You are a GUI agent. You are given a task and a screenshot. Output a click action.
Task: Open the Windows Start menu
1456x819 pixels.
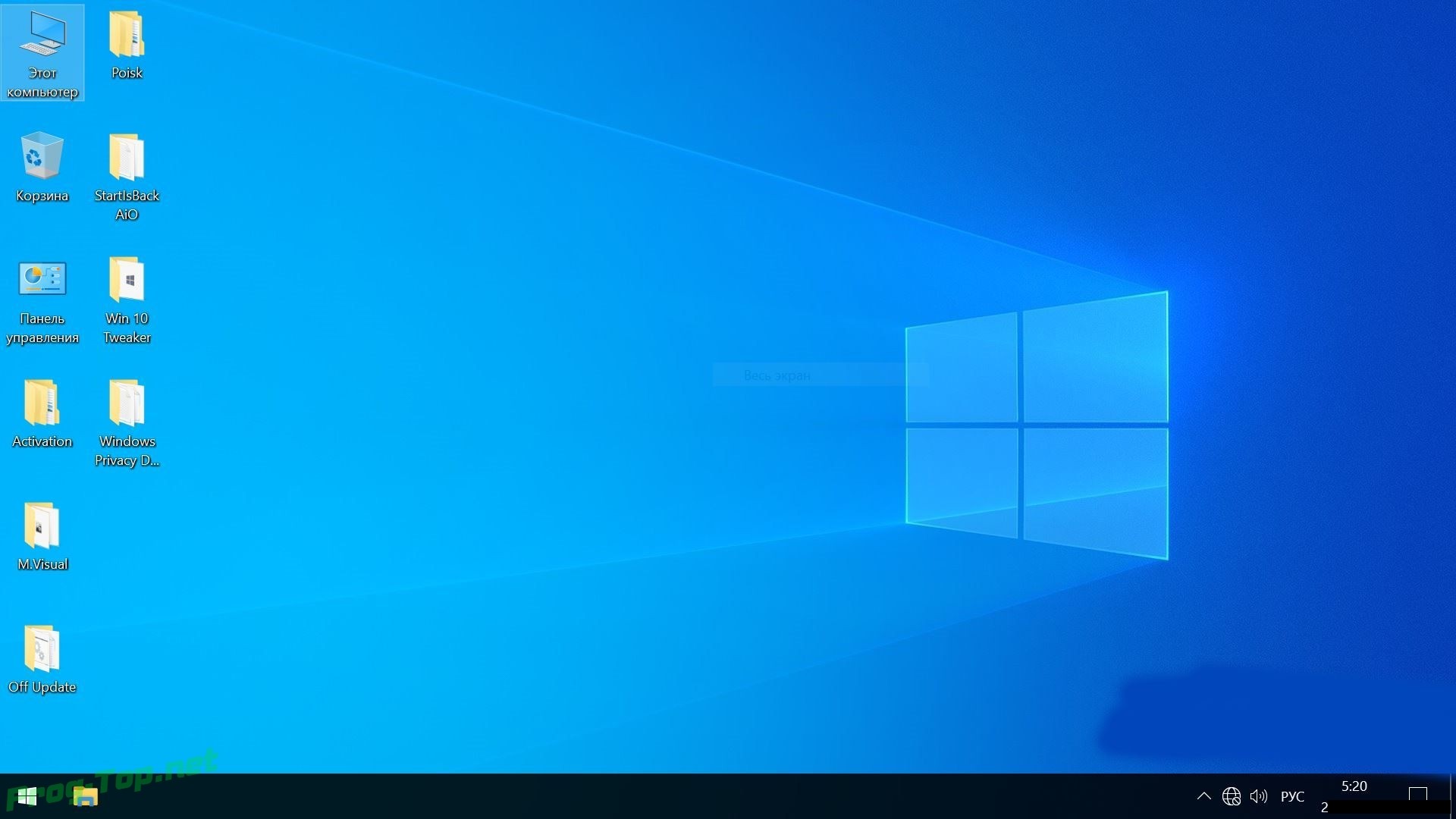pyautogui.click(x=27, y=796)
